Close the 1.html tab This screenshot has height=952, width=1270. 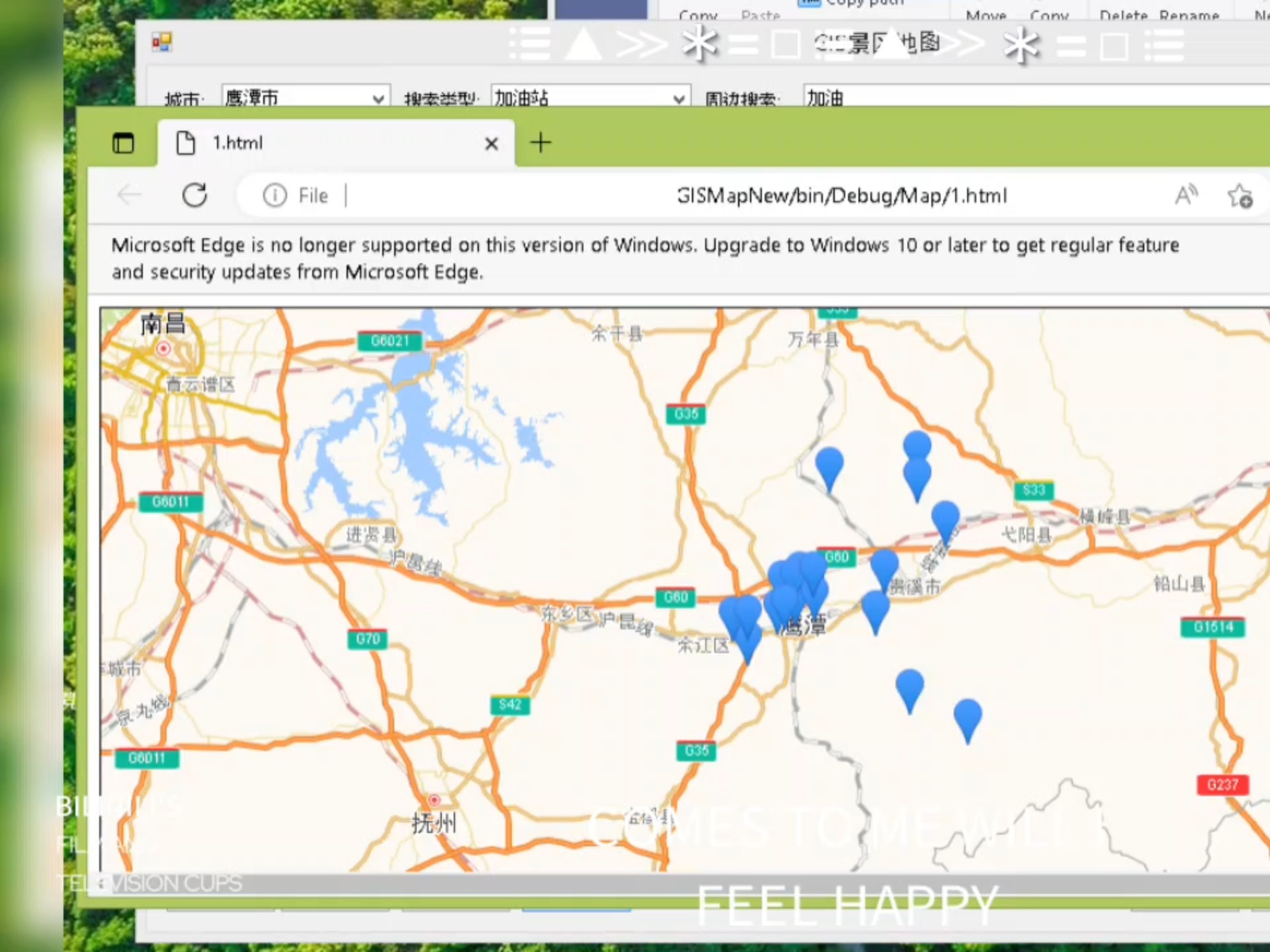pos(491,143)
